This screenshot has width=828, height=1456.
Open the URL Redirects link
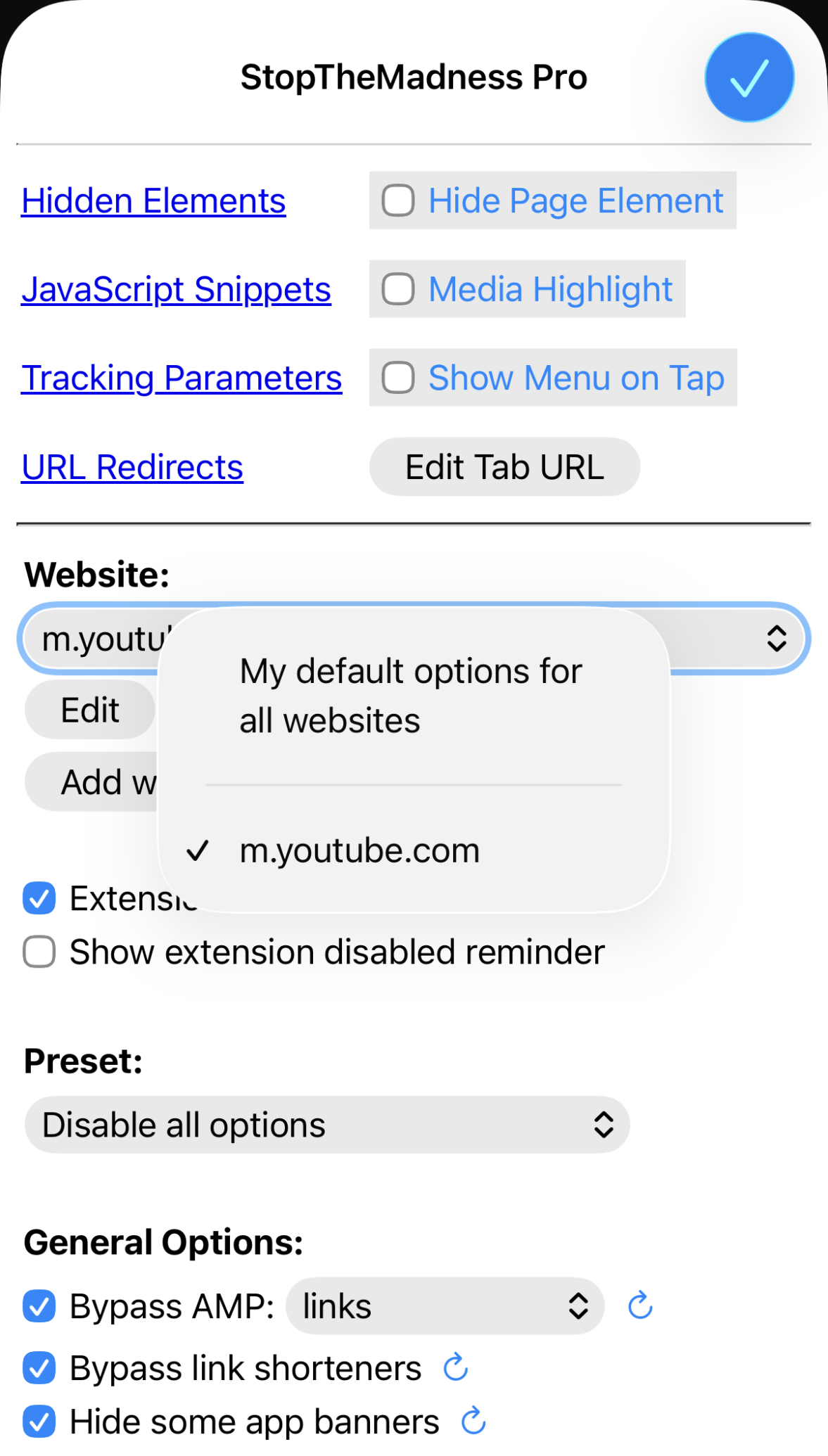pyautogui.click(x=132, y=468)
